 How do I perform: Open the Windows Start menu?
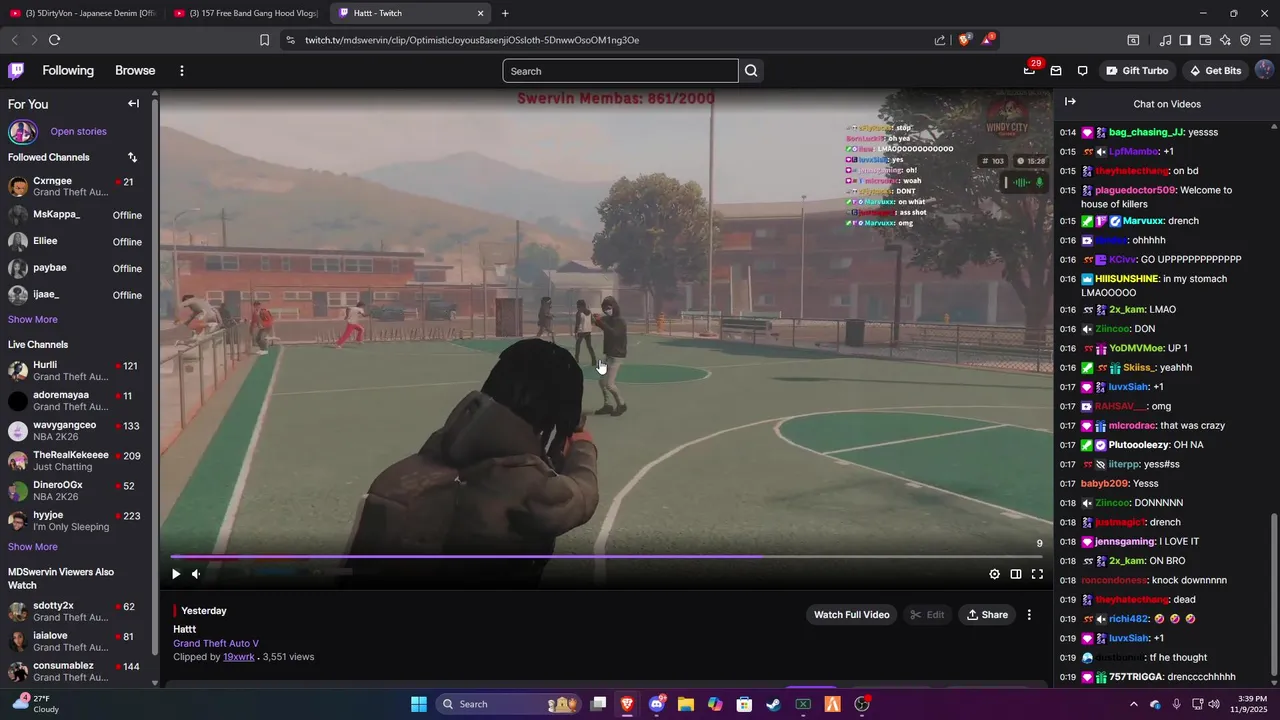coord(418,704)
